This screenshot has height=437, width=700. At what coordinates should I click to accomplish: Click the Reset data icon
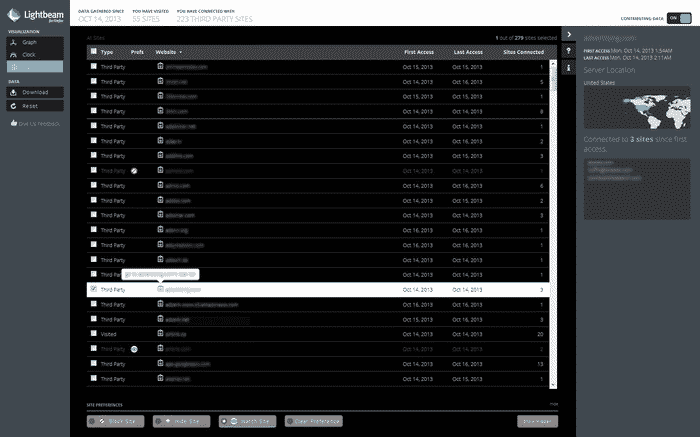[14, 105]
